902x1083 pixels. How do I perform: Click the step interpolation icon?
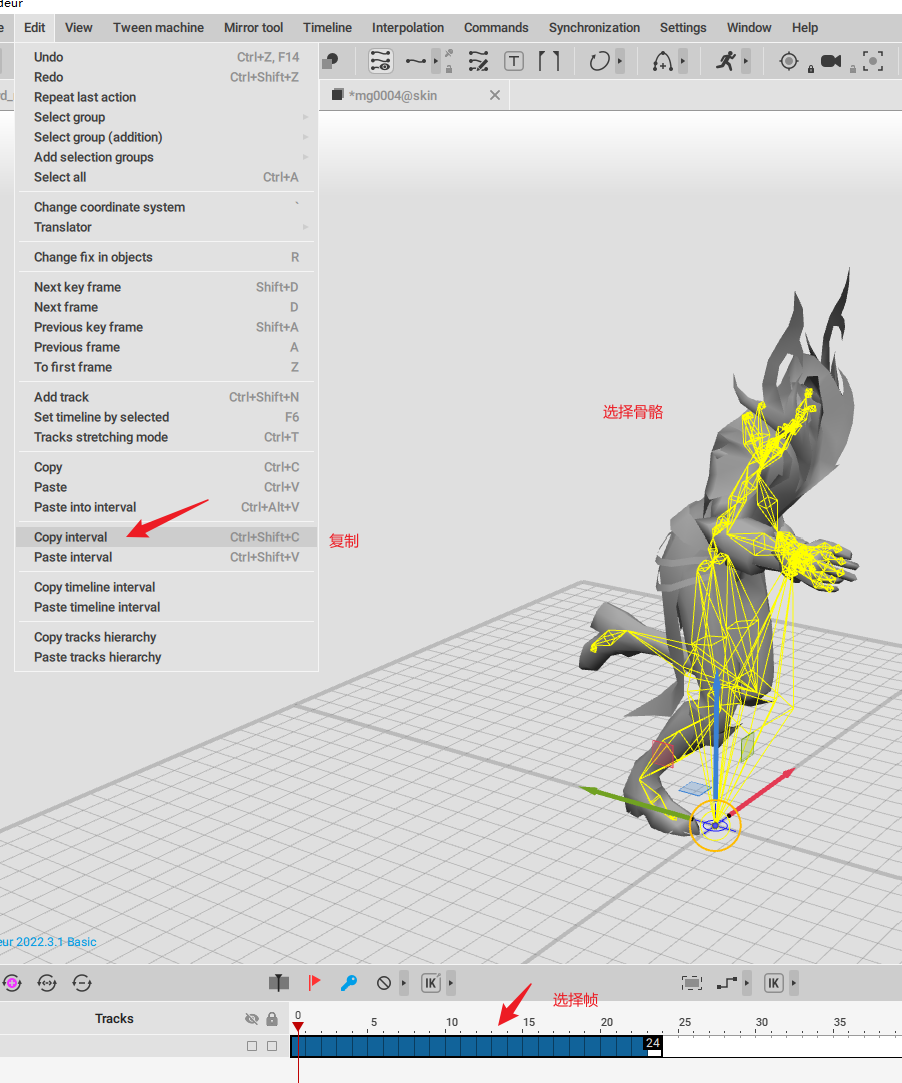[727, 982]
